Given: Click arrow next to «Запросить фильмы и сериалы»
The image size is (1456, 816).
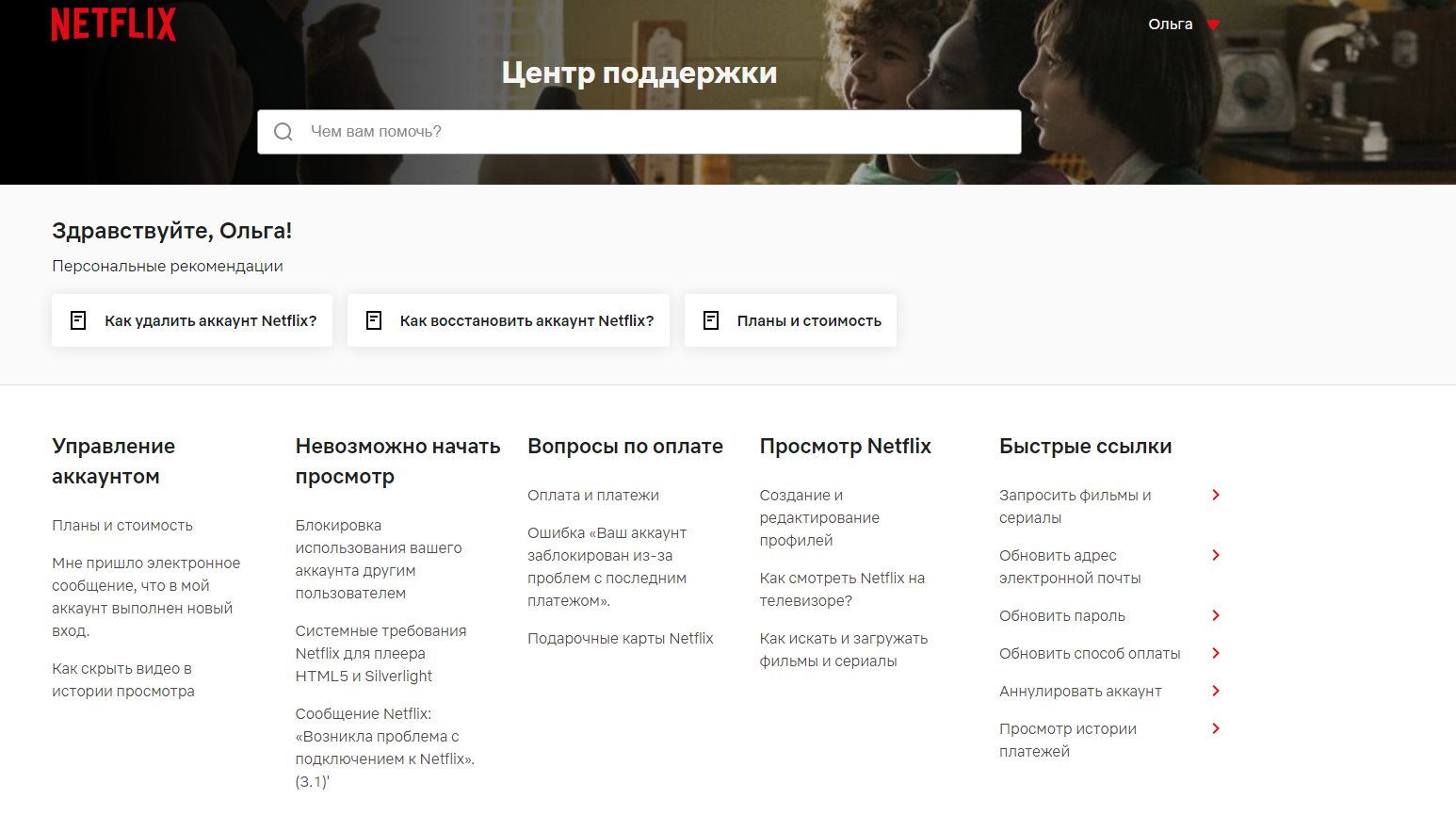Looking at the screenshot, I should tap(1216, 495).
